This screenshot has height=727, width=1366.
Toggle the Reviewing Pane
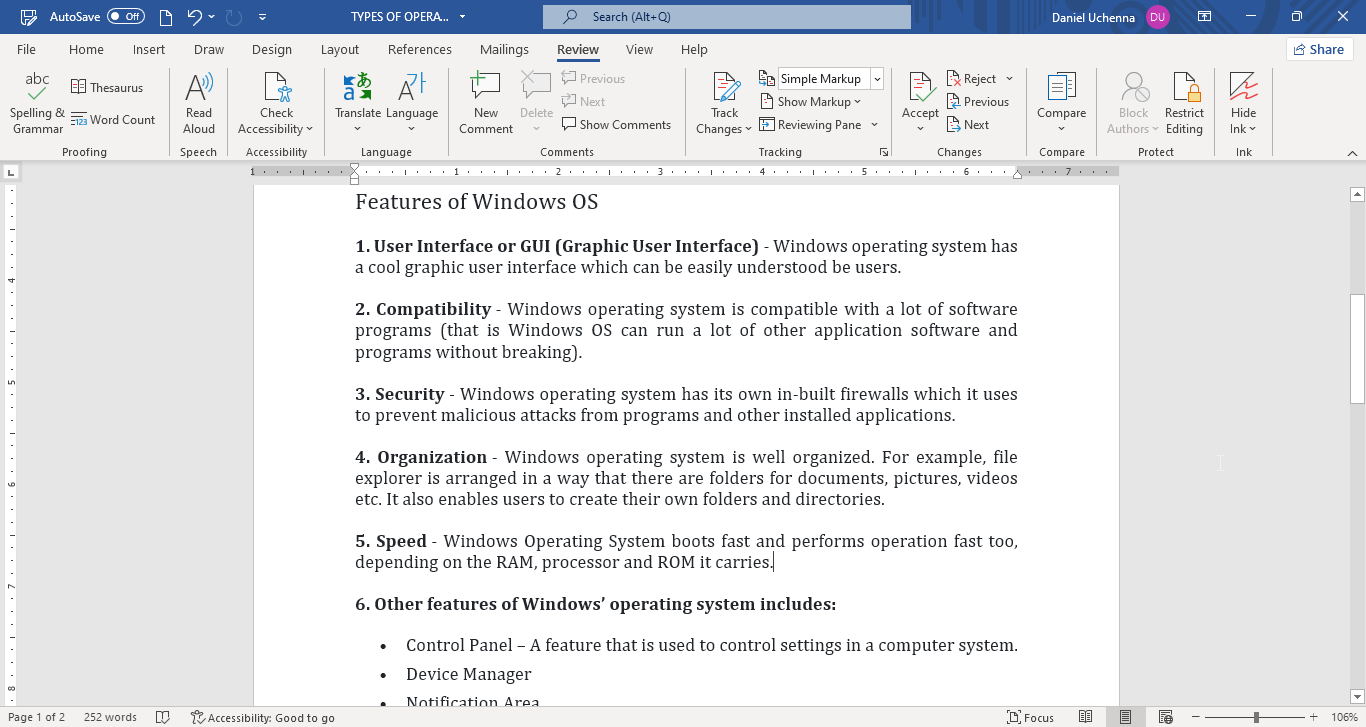810,125
